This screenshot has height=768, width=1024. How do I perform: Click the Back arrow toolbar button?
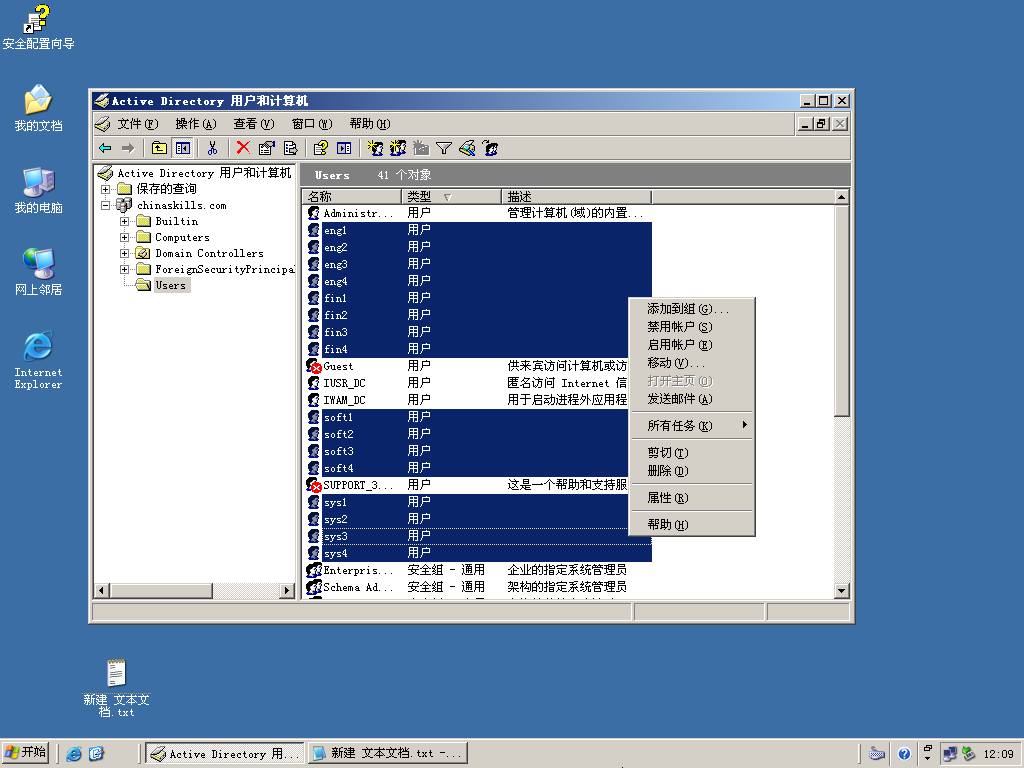[x=105, y=148]
